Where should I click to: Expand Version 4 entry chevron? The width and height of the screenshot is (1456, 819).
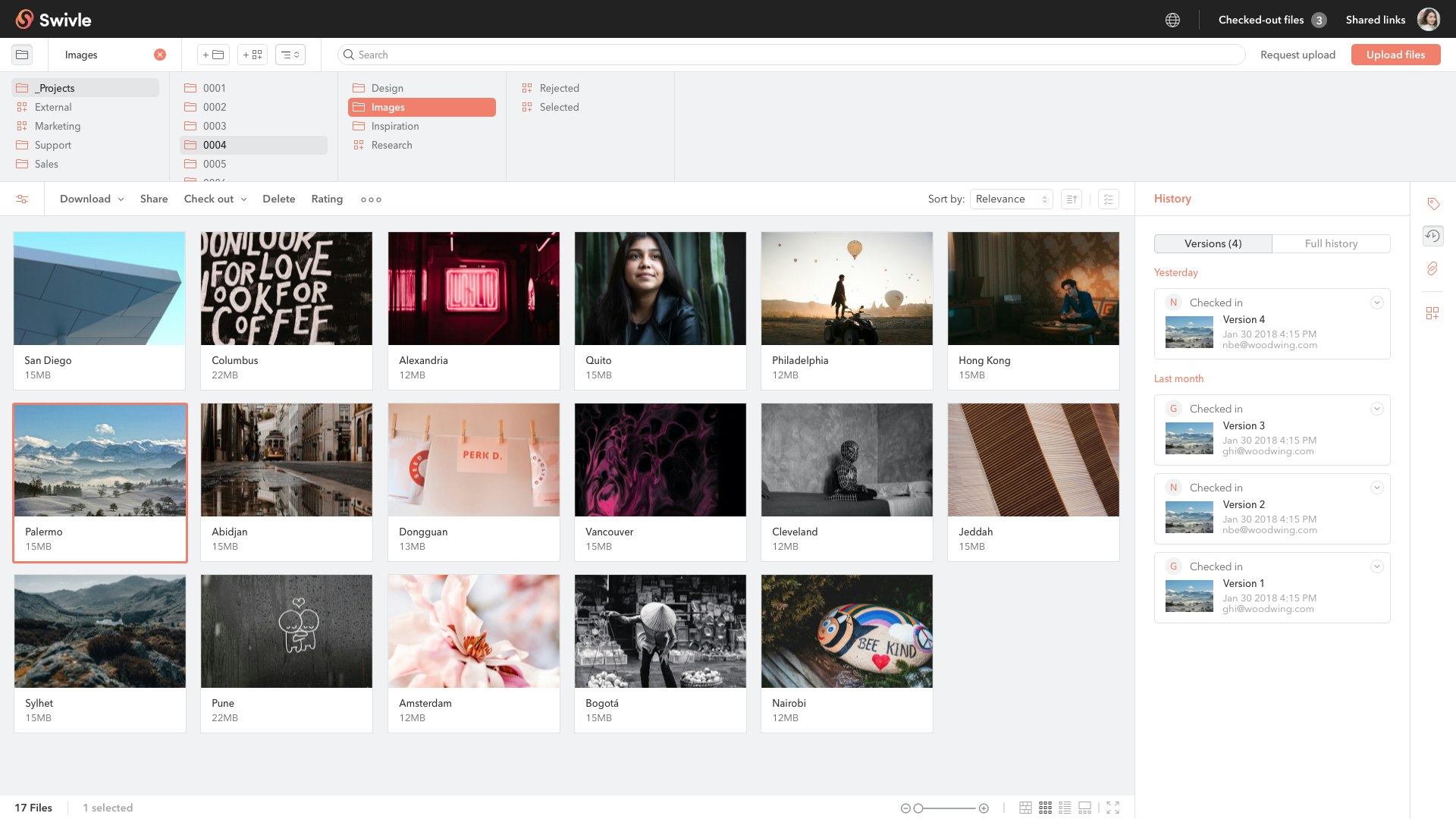pyautogui.click(x=1376, y=303)
